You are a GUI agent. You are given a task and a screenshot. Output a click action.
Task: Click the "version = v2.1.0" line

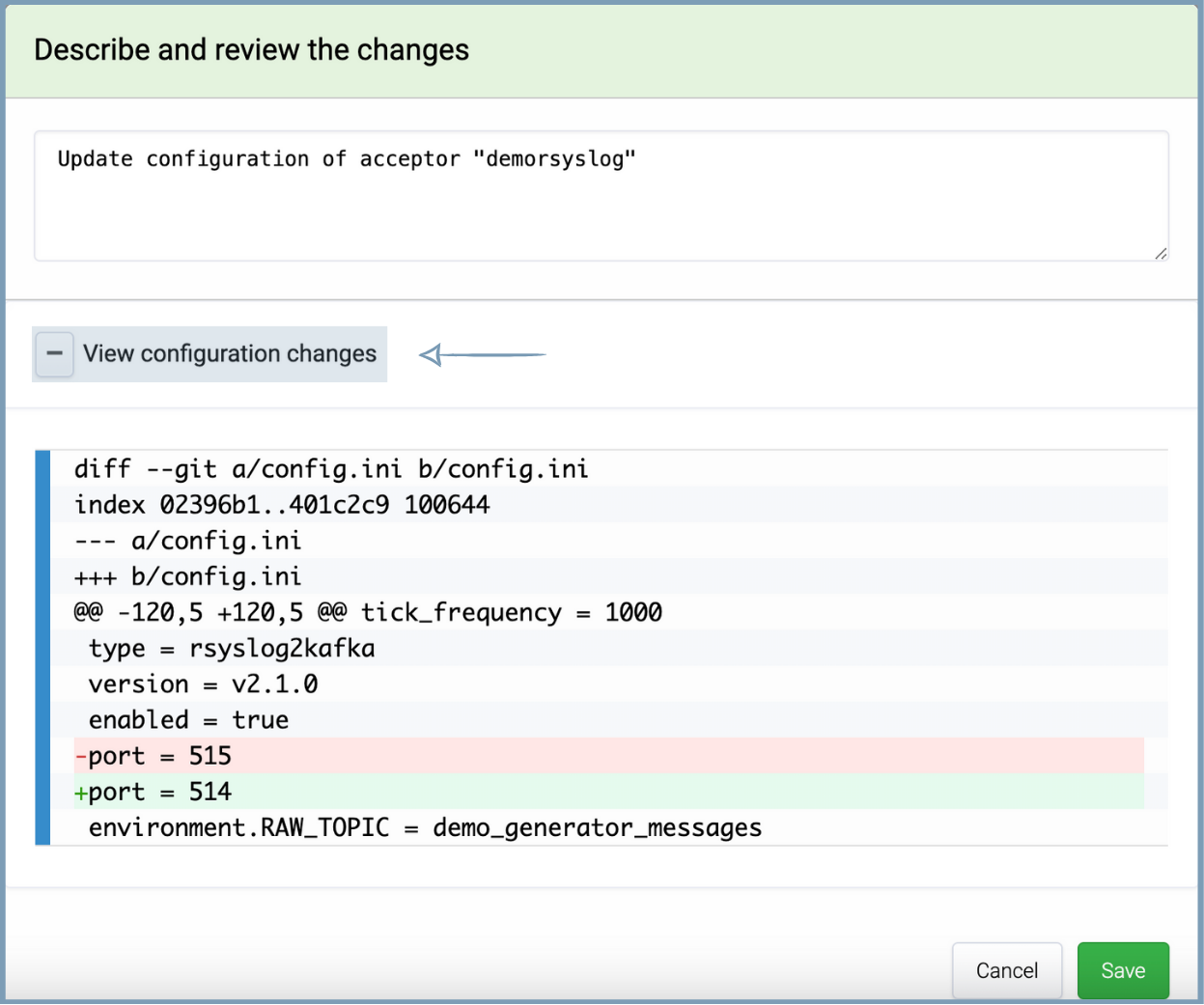coord(203,684)
